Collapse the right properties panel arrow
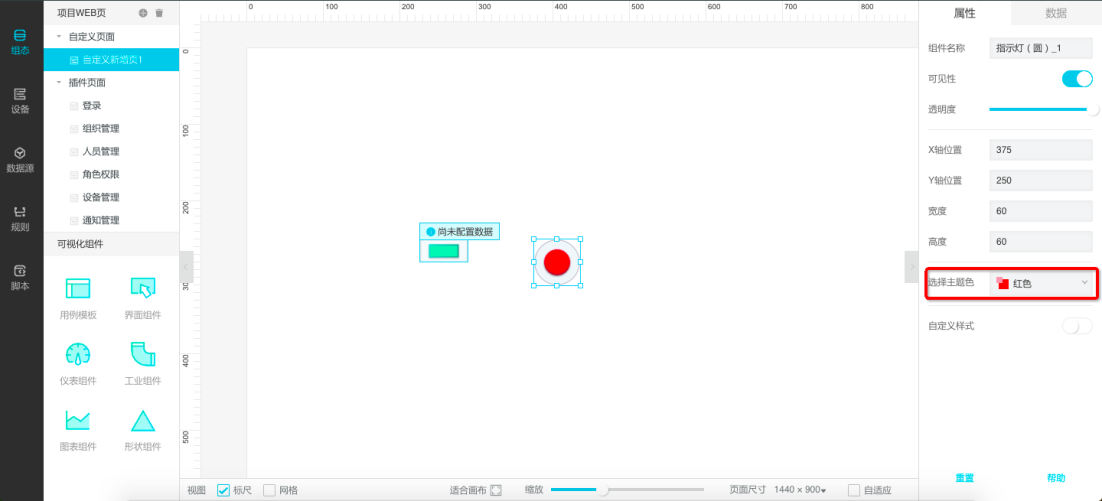 (912, 267)
